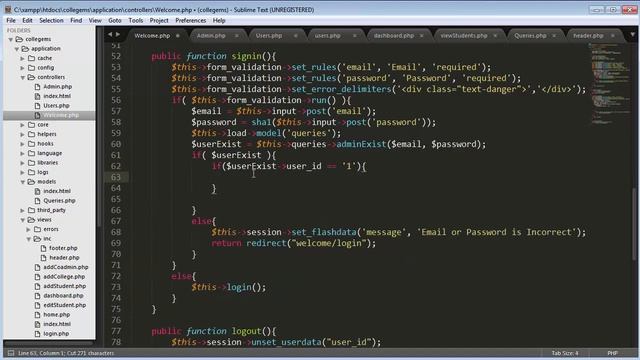This screenshot has height=360, width=640.
Task: Open the Help menu
Action: pyautogui.click(x=219, y=20)
